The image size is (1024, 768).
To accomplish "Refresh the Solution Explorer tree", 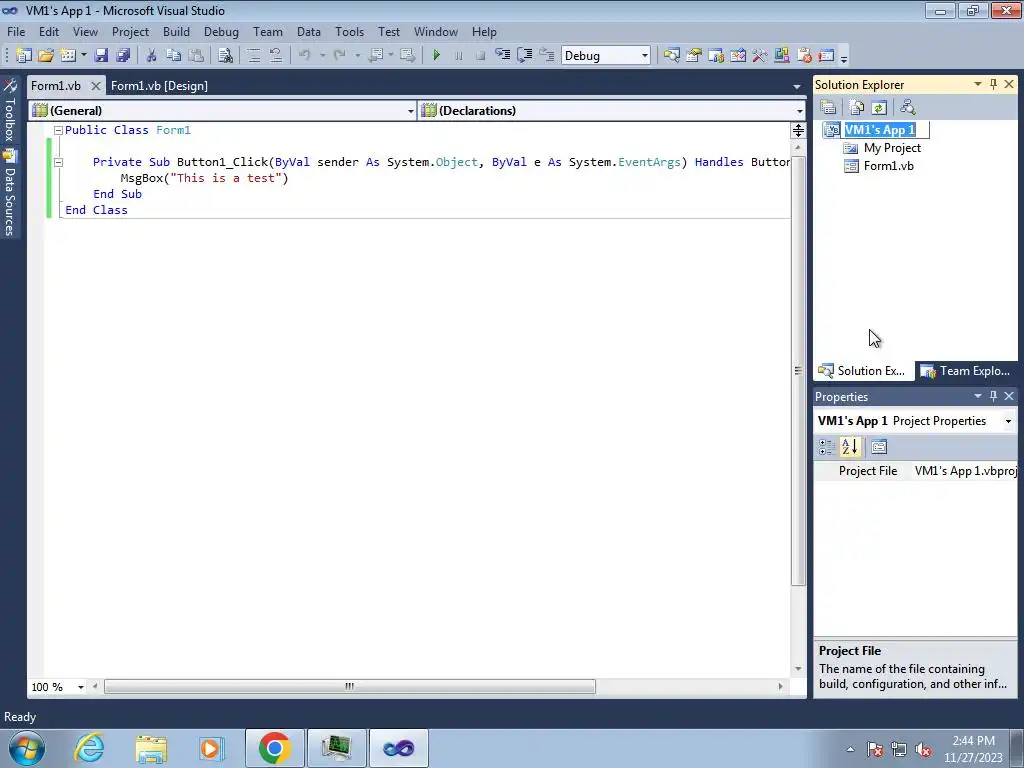I will coord(879,107).
